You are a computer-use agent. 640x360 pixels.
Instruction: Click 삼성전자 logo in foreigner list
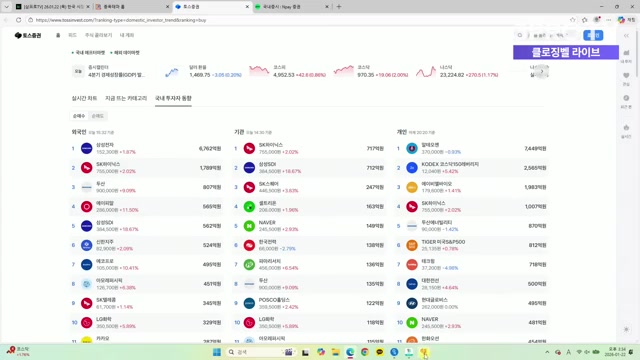click(87, 148)
